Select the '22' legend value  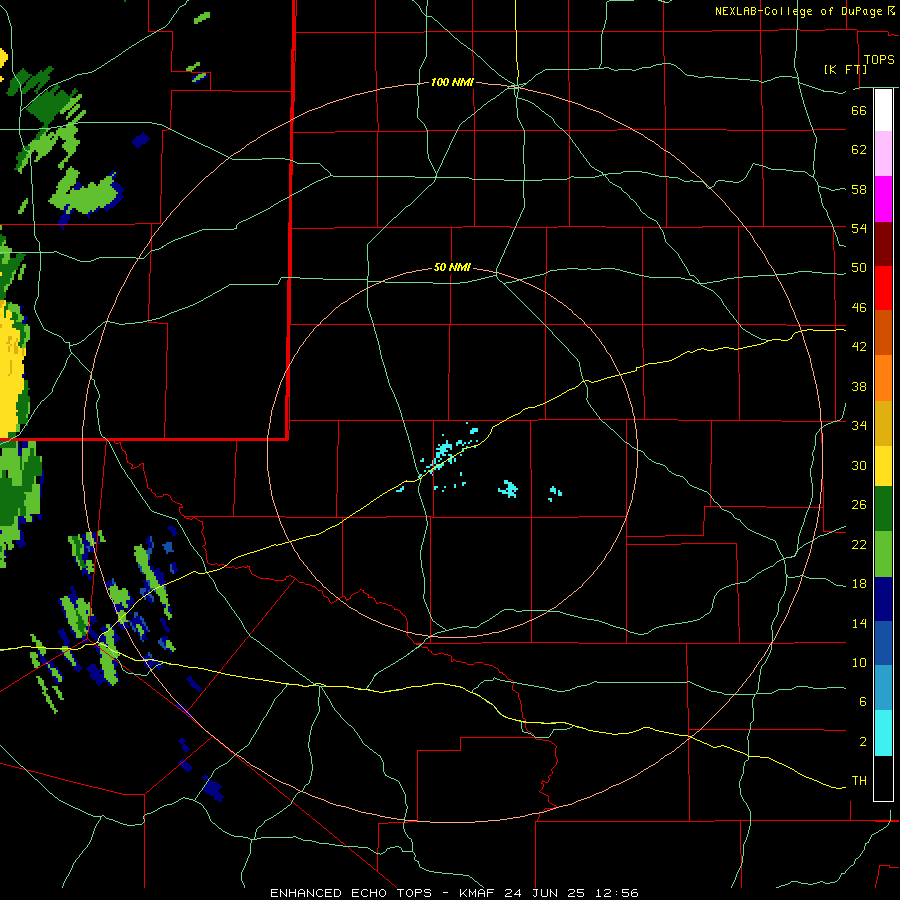coord(859,544)
